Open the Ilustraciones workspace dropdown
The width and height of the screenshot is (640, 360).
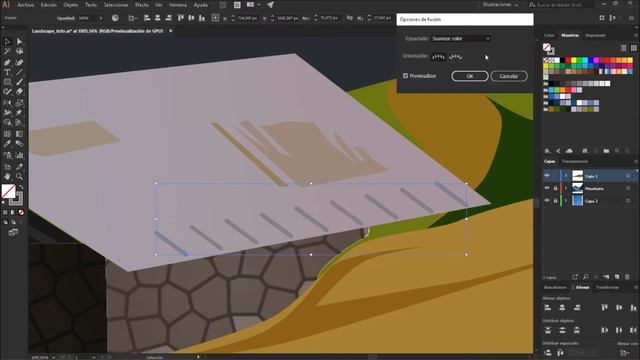pos(500,5)
